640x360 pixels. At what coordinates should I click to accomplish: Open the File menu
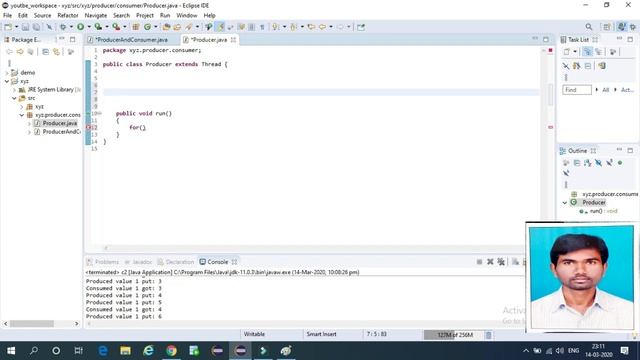7,16
